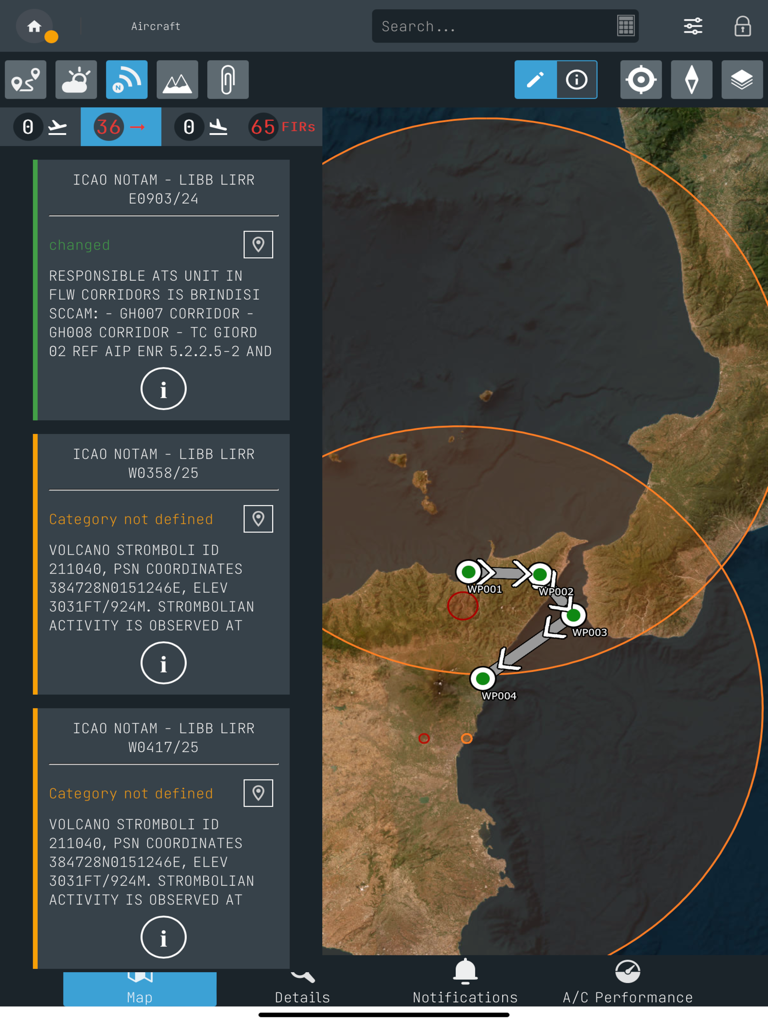Expand info for NOTAM W0358/25
The image size is (768, 1024).
[163, 664]
